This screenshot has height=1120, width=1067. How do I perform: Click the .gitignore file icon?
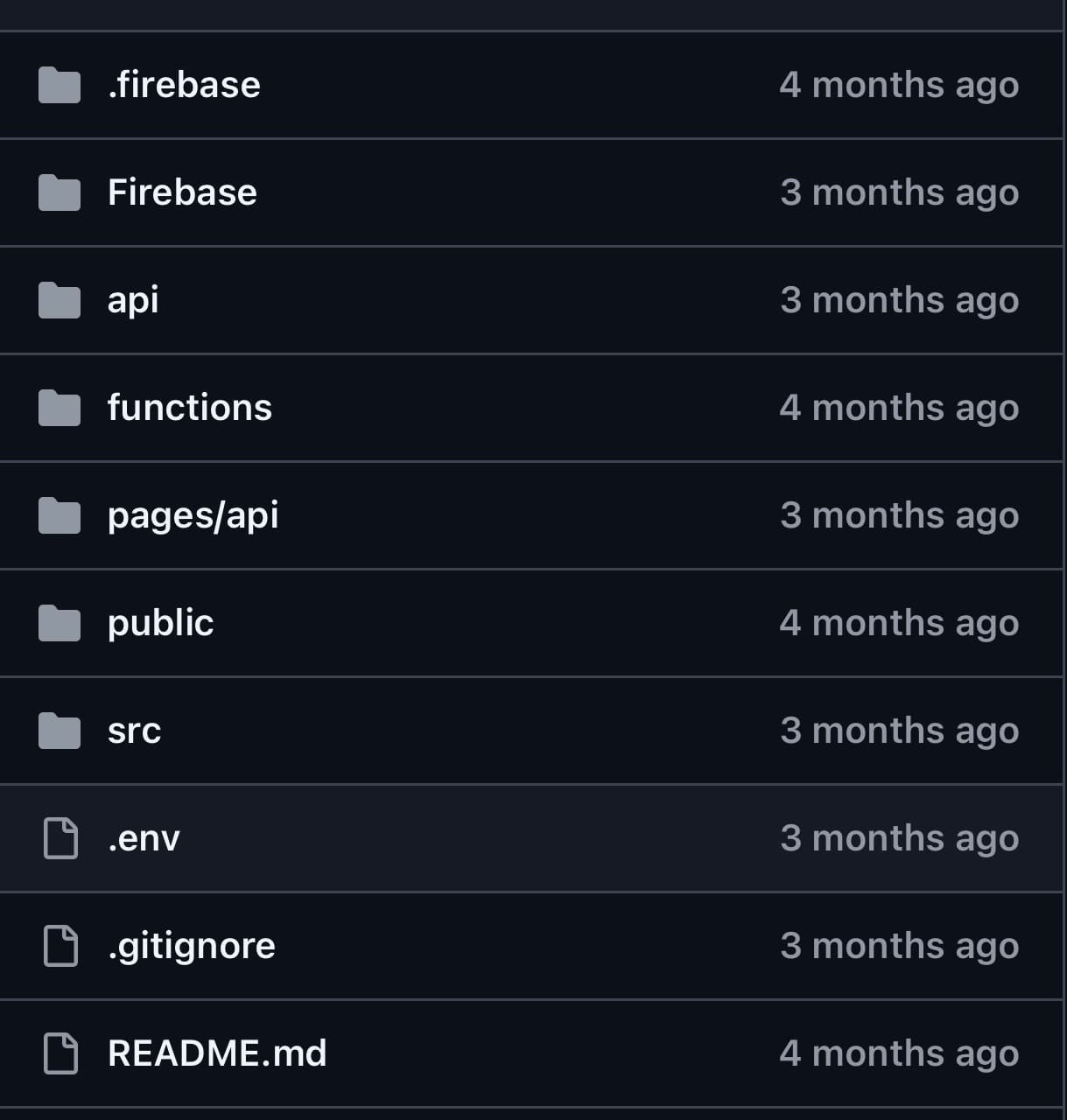coord(60,946)
